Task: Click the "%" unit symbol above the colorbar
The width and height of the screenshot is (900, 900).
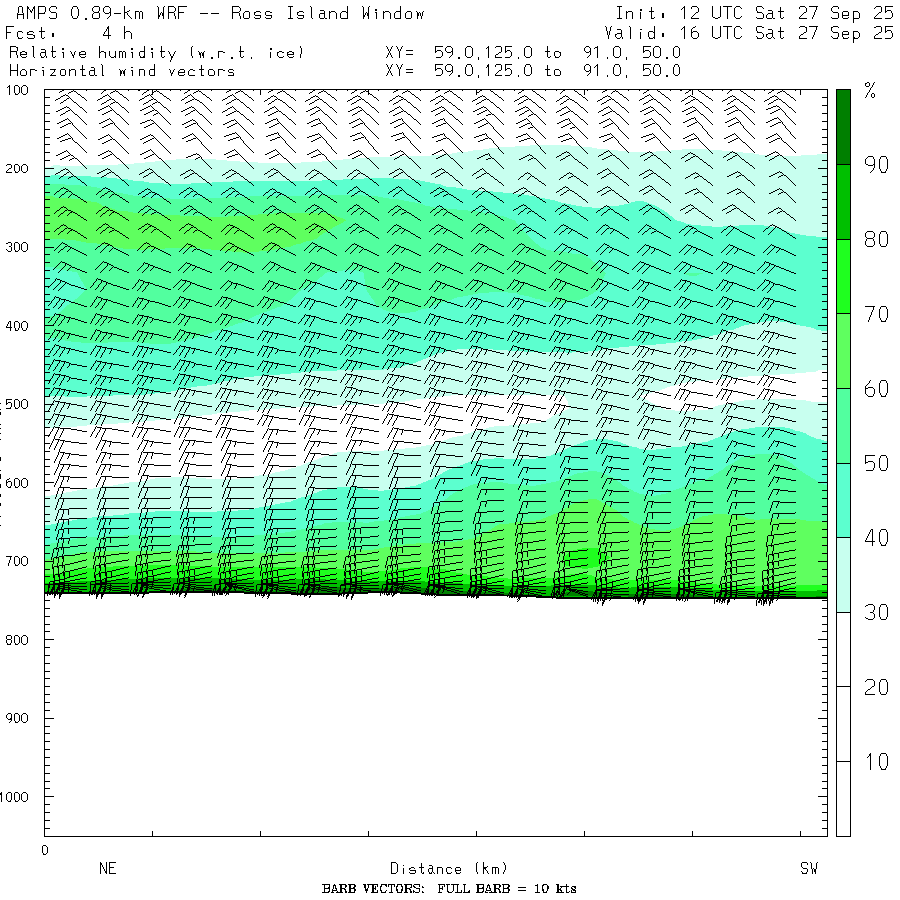Action: (870, 91)
